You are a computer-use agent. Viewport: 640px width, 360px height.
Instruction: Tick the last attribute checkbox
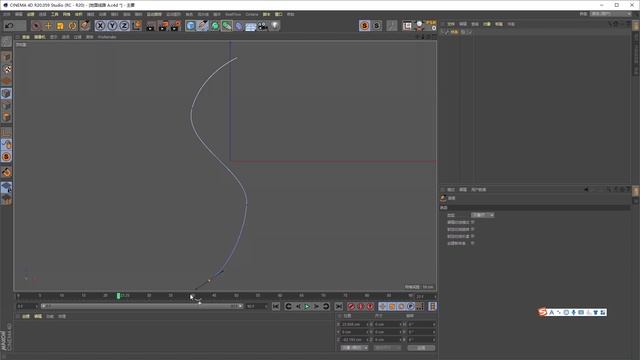[473, 243]
